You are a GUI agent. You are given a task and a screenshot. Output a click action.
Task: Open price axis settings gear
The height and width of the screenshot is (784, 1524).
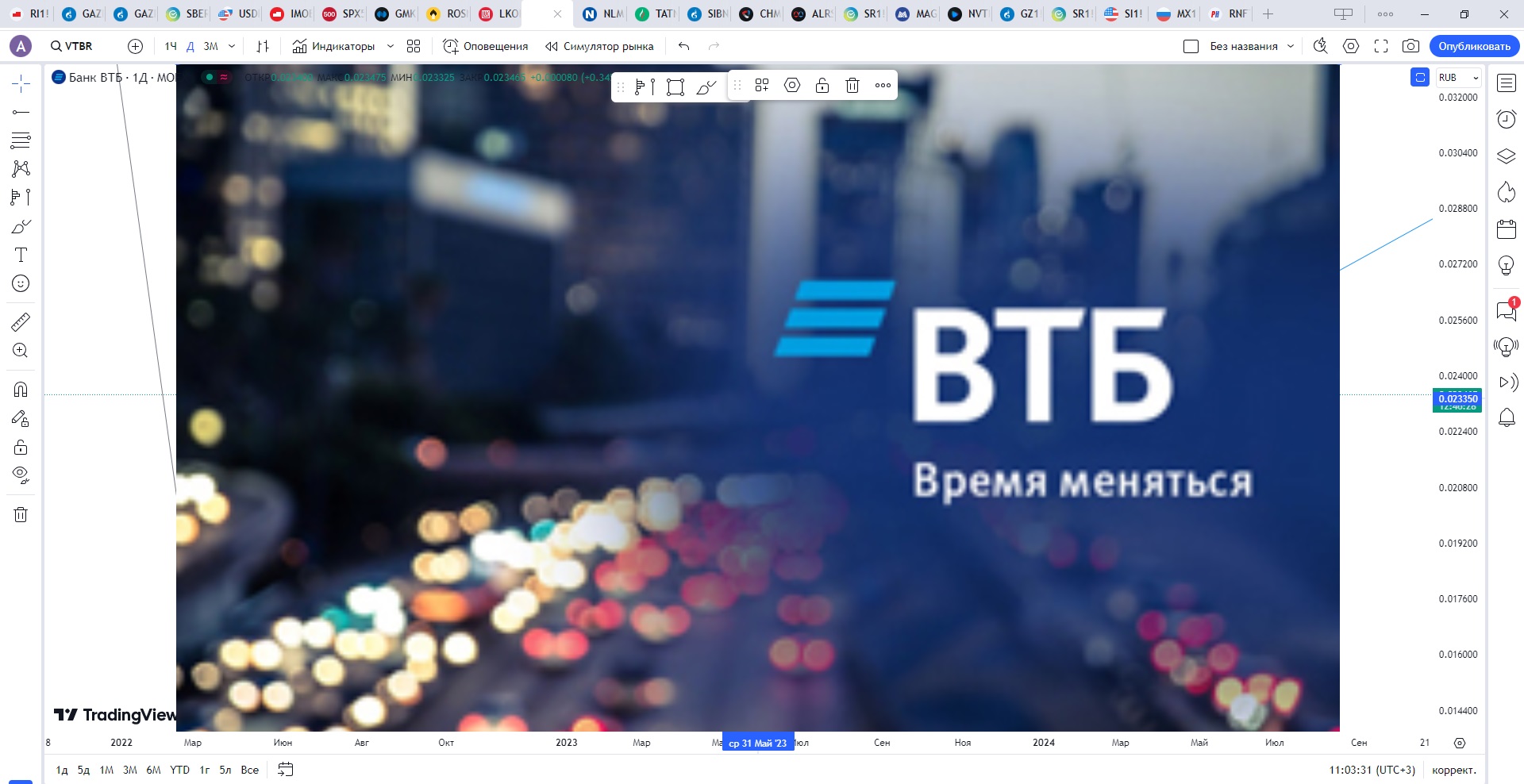click(x=1460, y=743)
